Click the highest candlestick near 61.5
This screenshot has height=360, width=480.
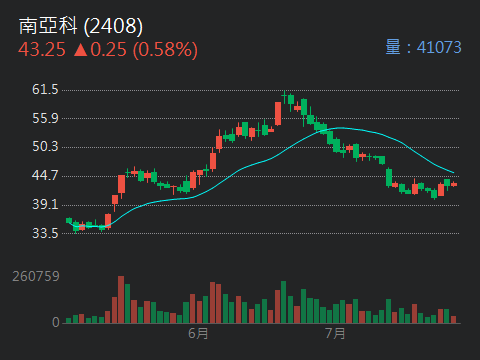coord(284,97)
